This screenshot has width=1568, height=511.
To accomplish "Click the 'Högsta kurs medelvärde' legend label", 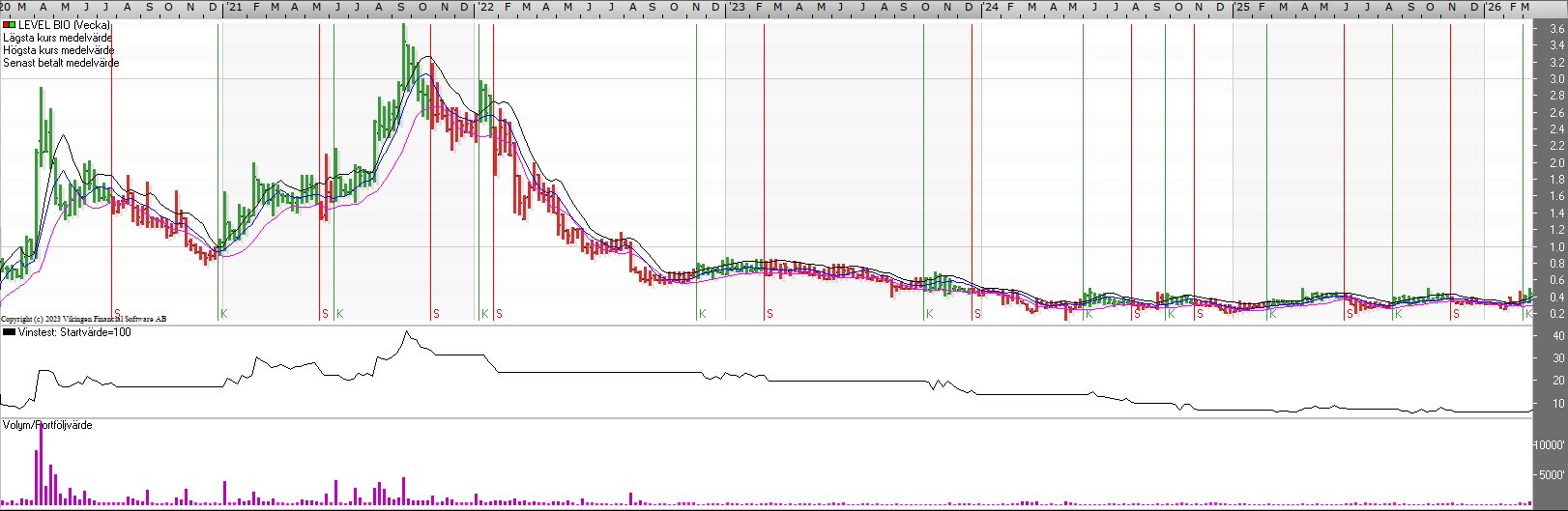I will (x=58, y=50).
